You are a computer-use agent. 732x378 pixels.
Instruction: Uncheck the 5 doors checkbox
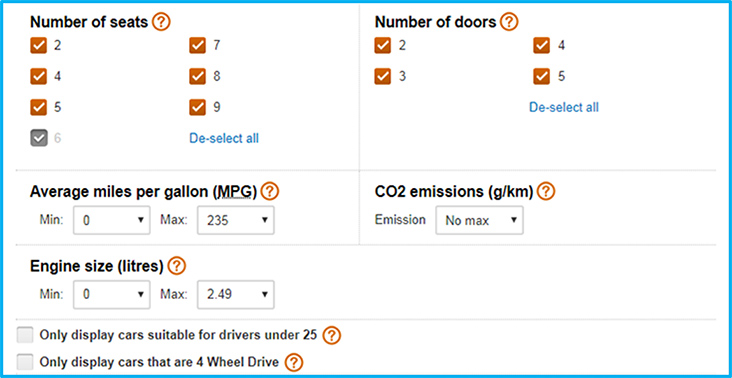542,77
